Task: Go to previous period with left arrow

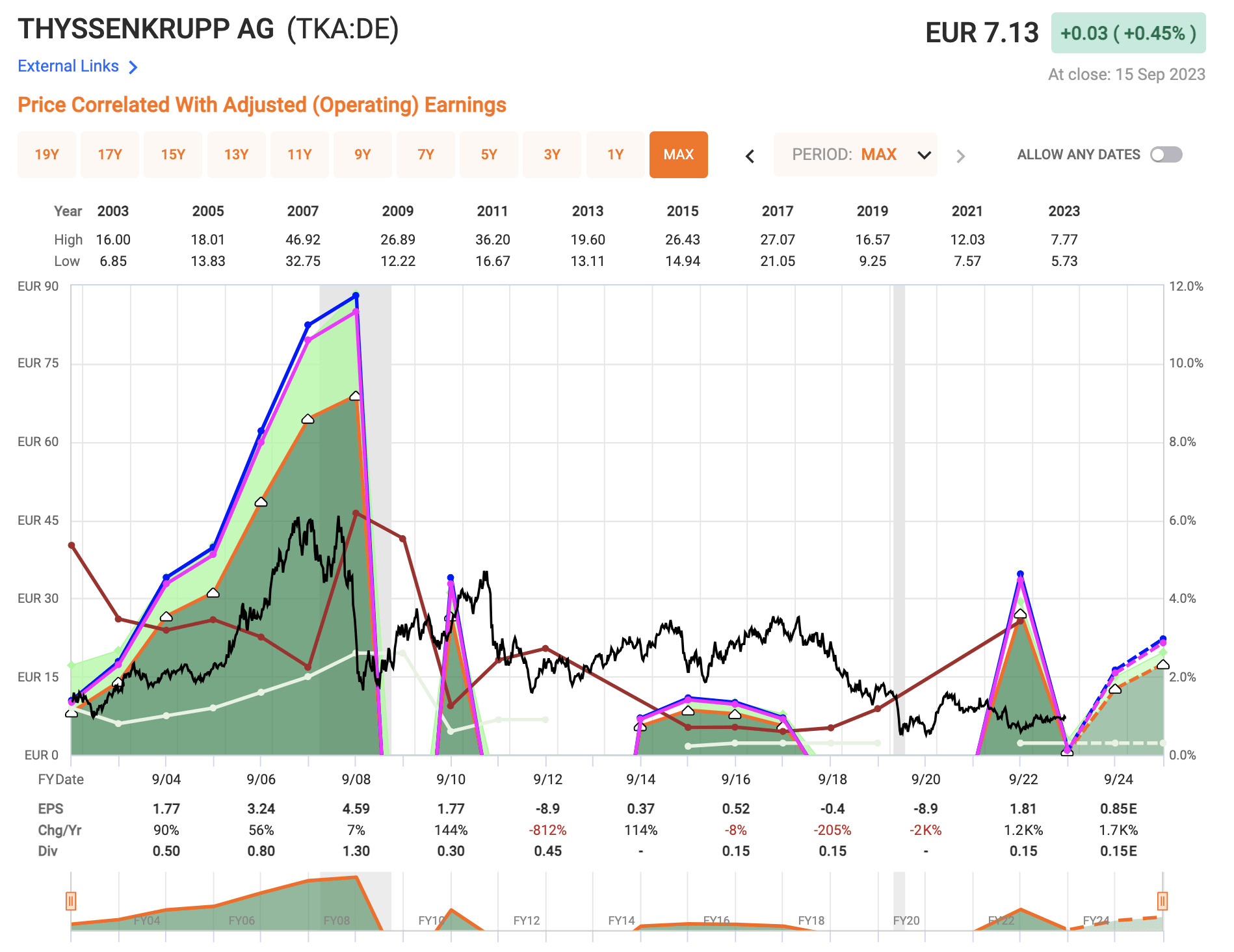Action: 750,155
